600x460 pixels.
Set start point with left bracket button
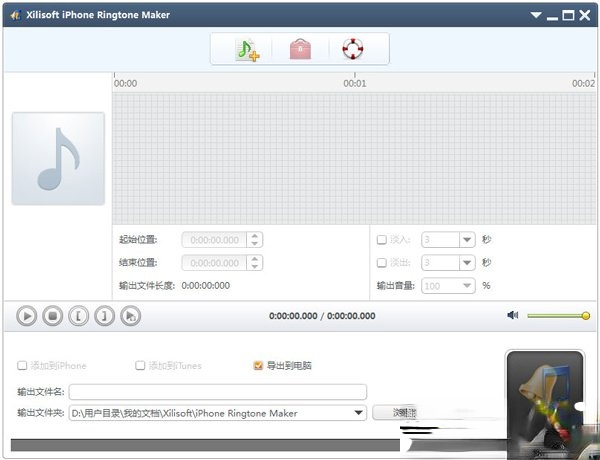pyautogui.click(x=78, y=316)
